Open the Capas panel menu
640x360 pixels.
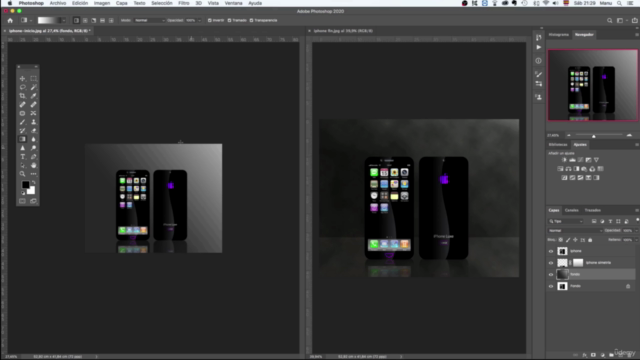[637, 210]
